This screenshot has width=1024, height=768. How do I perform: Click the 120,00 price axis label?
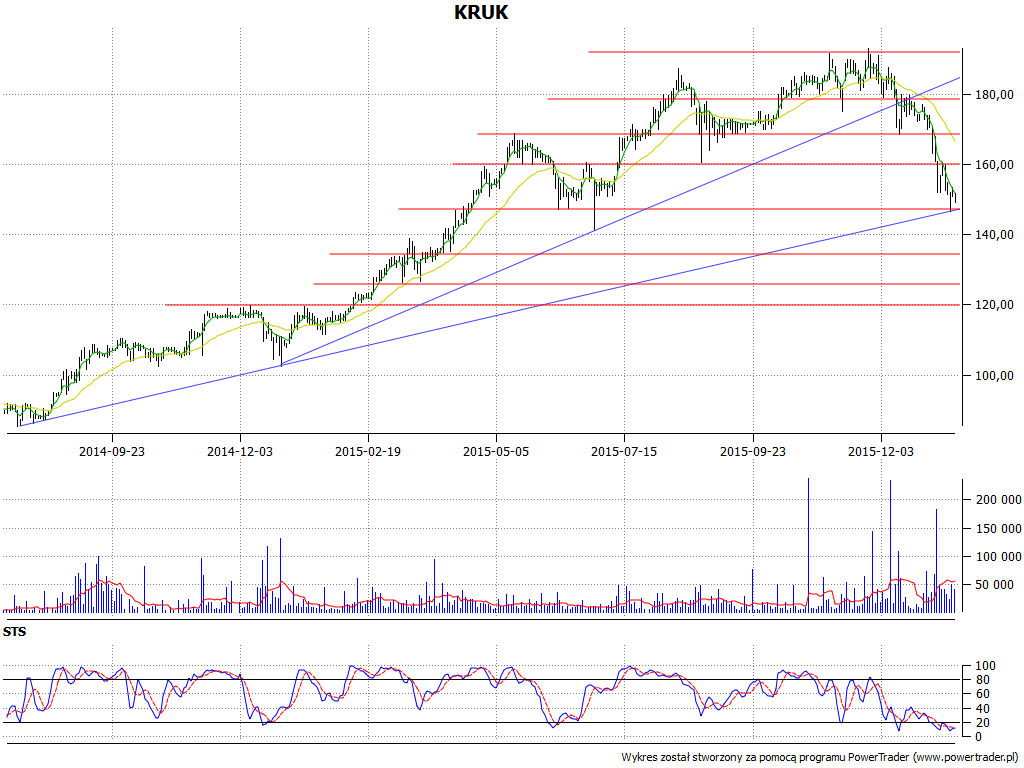coord(994,304)
